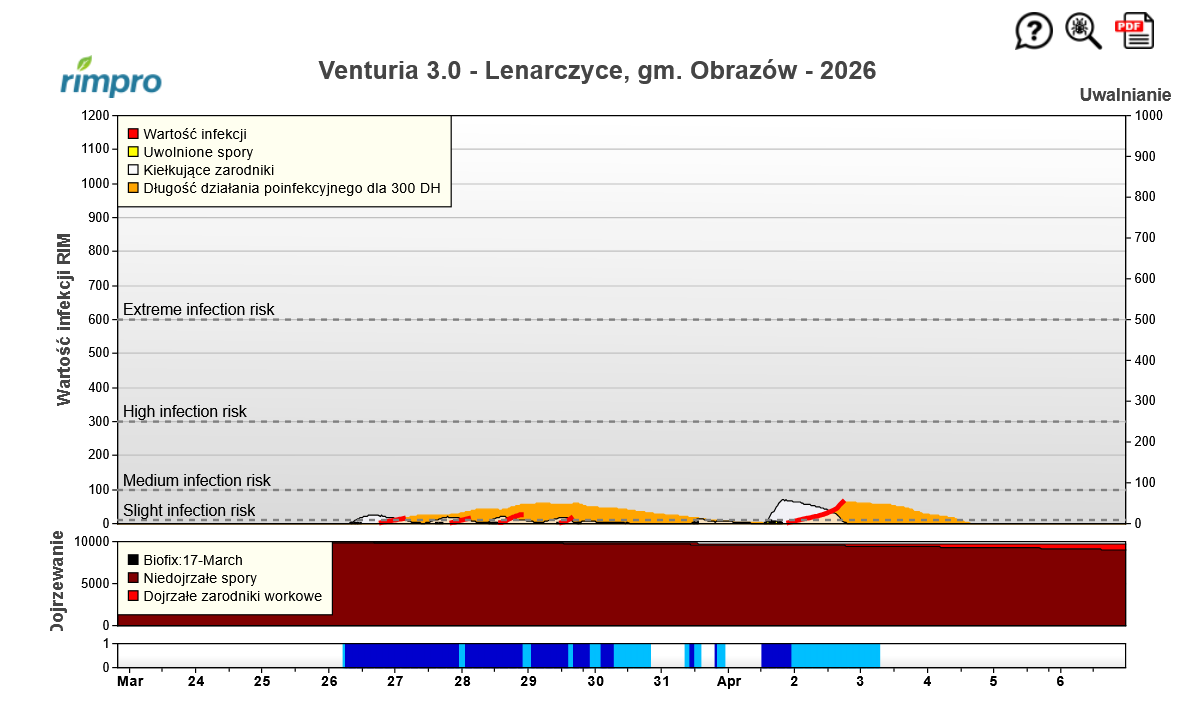Image resolution: width=1182 pixels, height=701 pixels.
Task: Select the '31' date tick on timeline
Action: click(x=661, y=682)
